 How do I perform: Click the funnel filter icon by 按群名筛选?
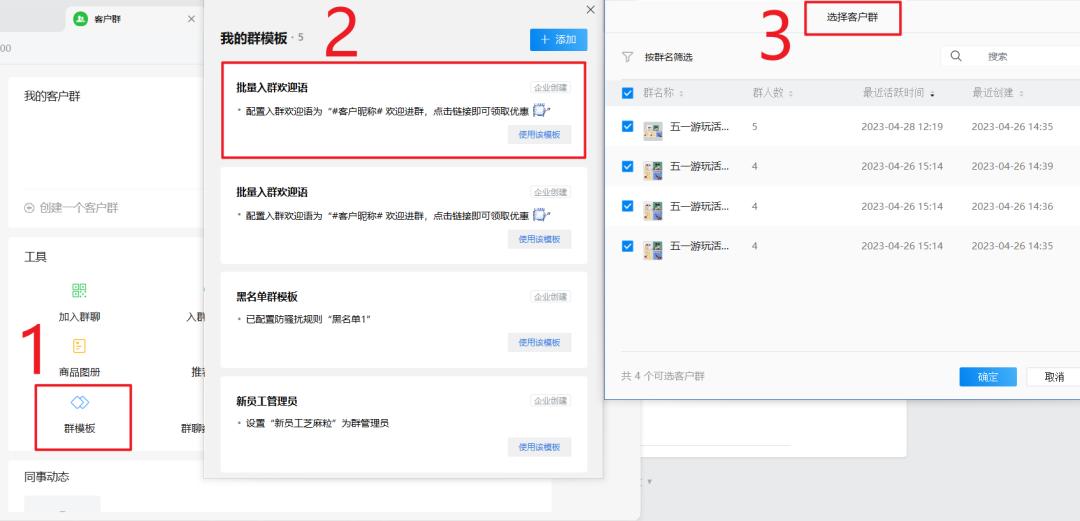[627, 57]
